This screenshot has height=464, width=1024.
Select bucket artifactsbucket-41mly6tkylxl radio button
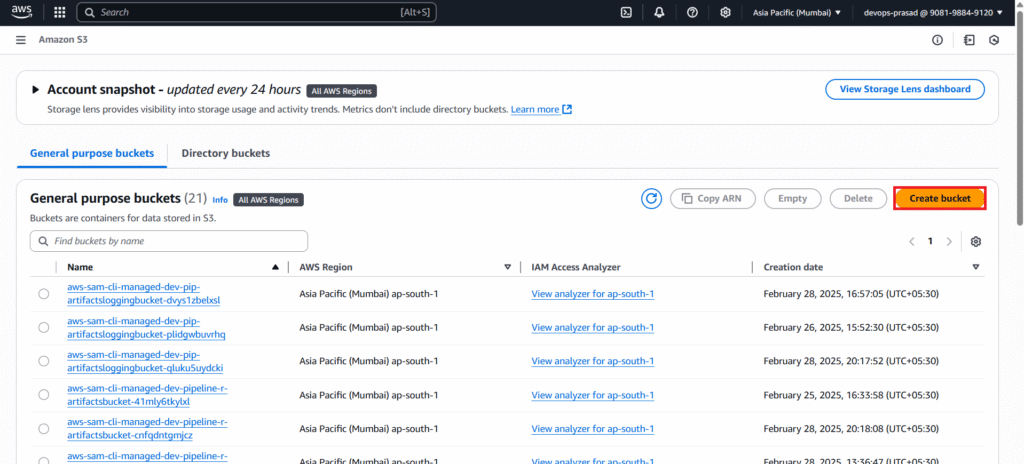click(44, 395)
